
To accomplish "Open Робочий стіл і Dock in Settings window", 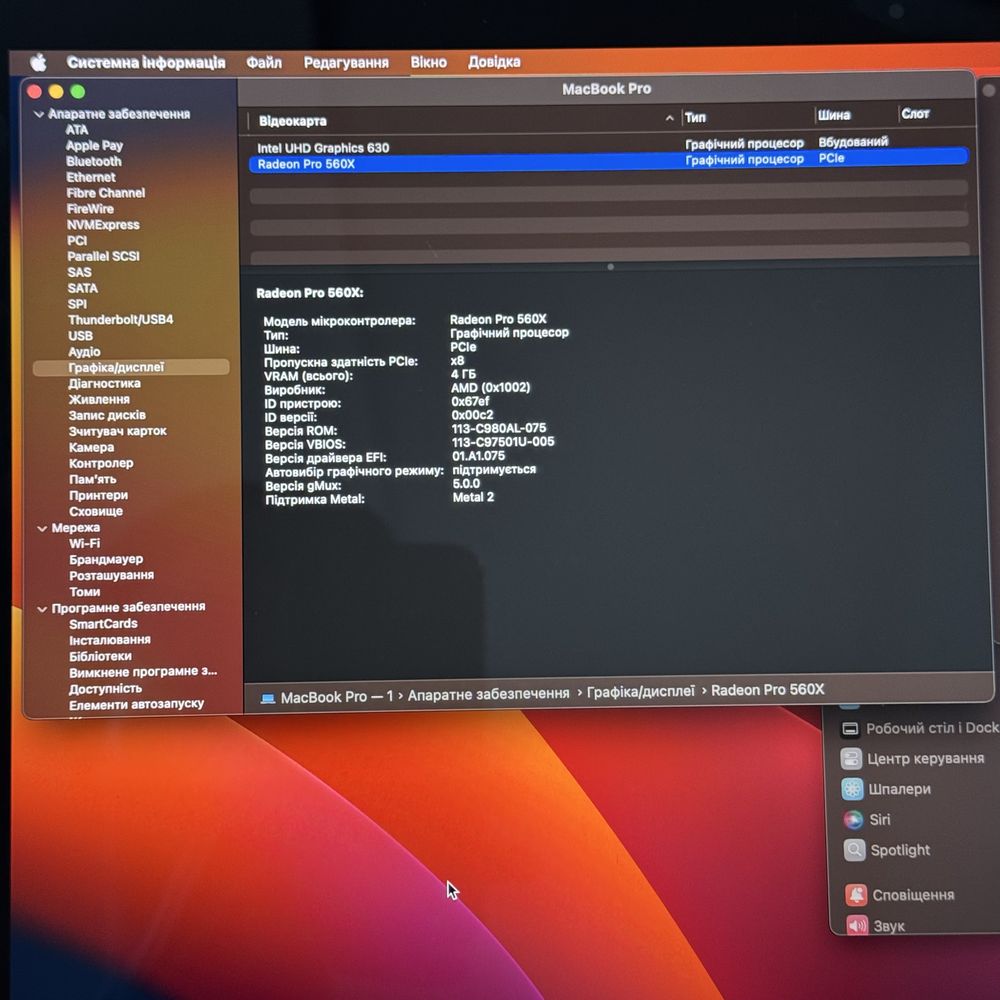I will pos(920,728).
